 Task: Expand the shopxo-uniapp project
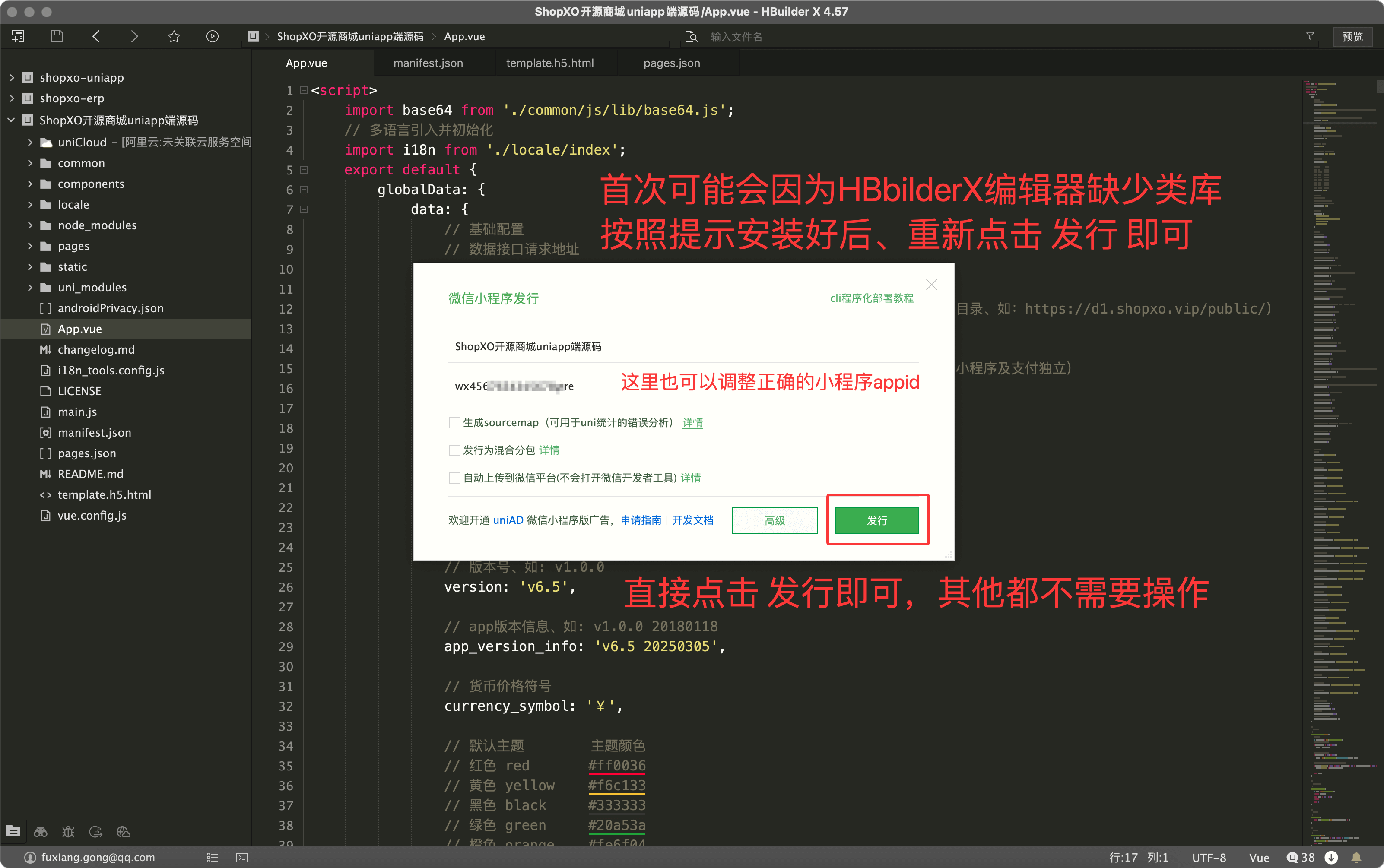[12, 77]
